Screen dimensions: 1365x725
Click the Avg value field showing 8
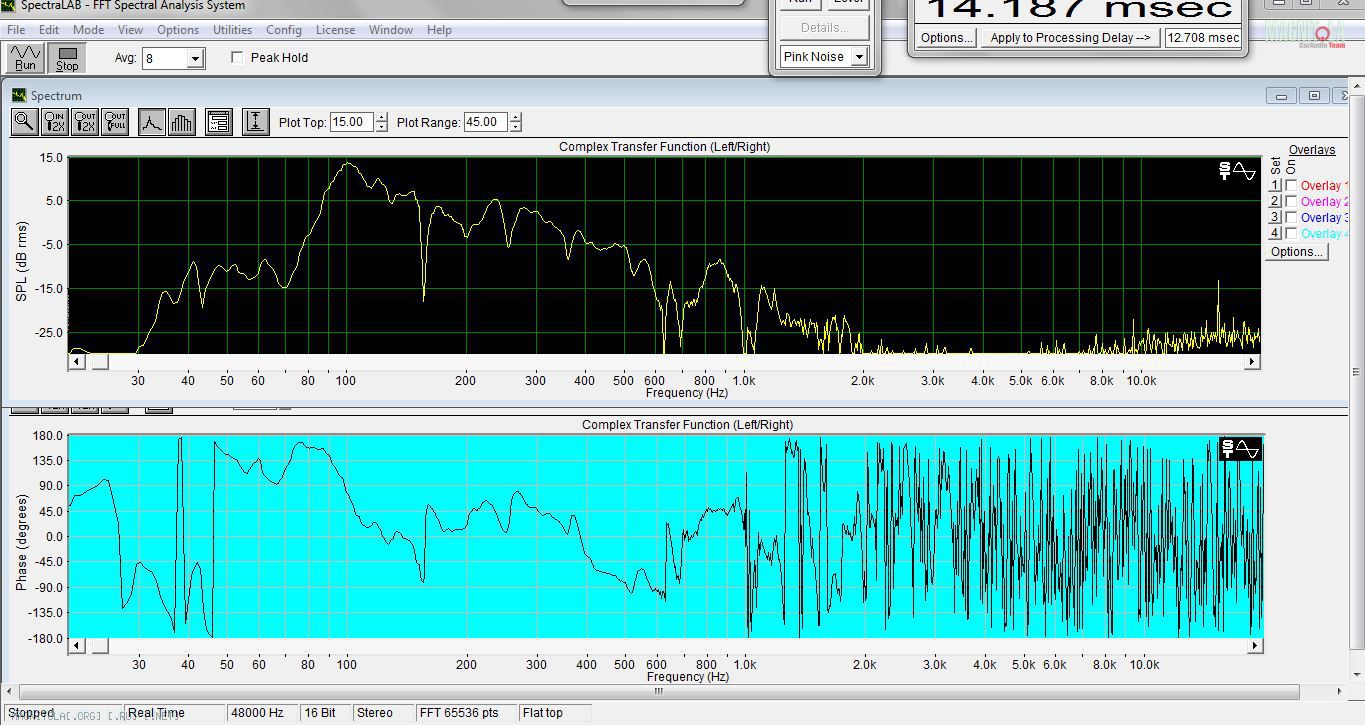(x=165, y=59)
